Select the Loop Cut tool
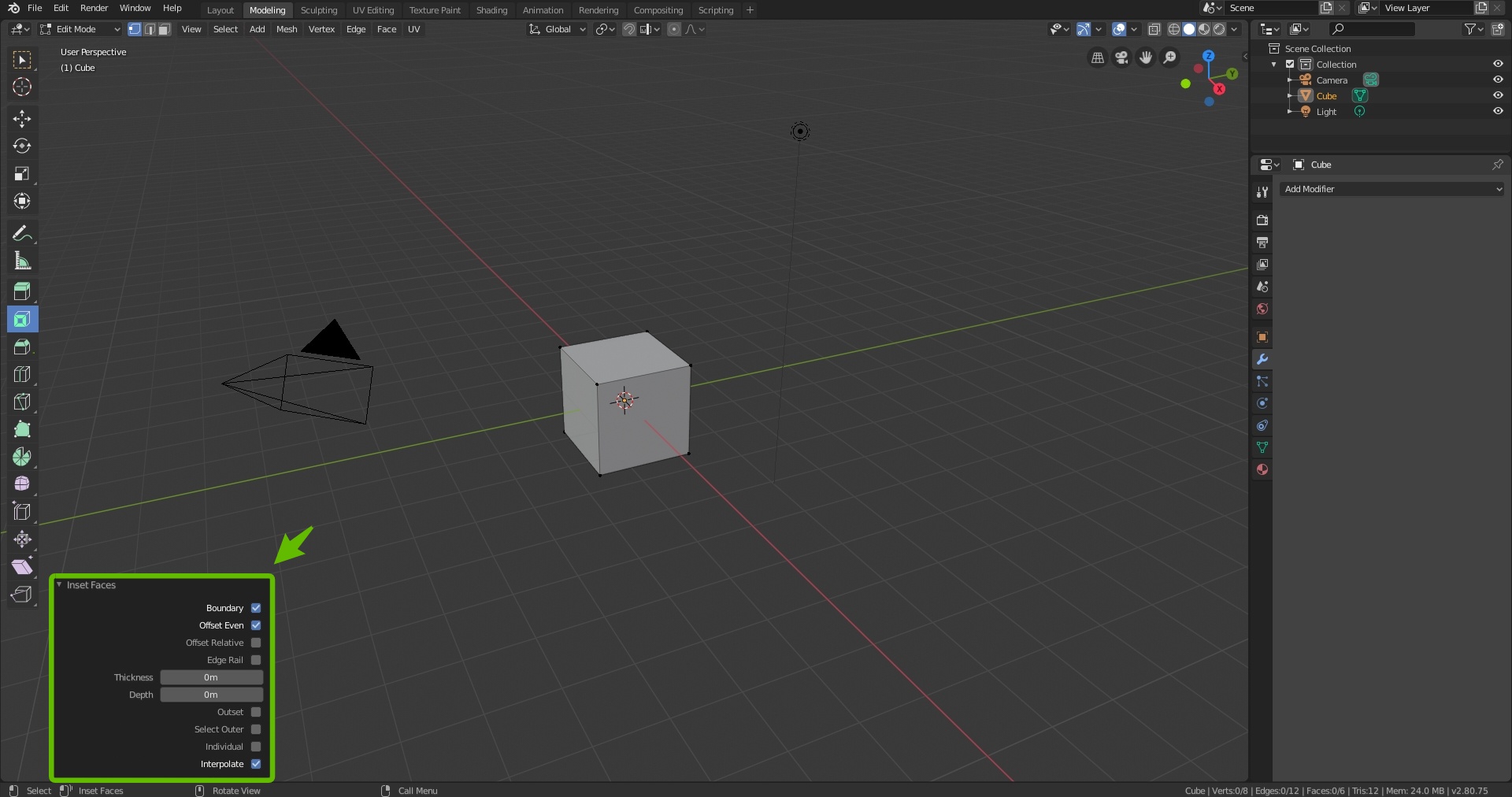 tap(22, 374)
